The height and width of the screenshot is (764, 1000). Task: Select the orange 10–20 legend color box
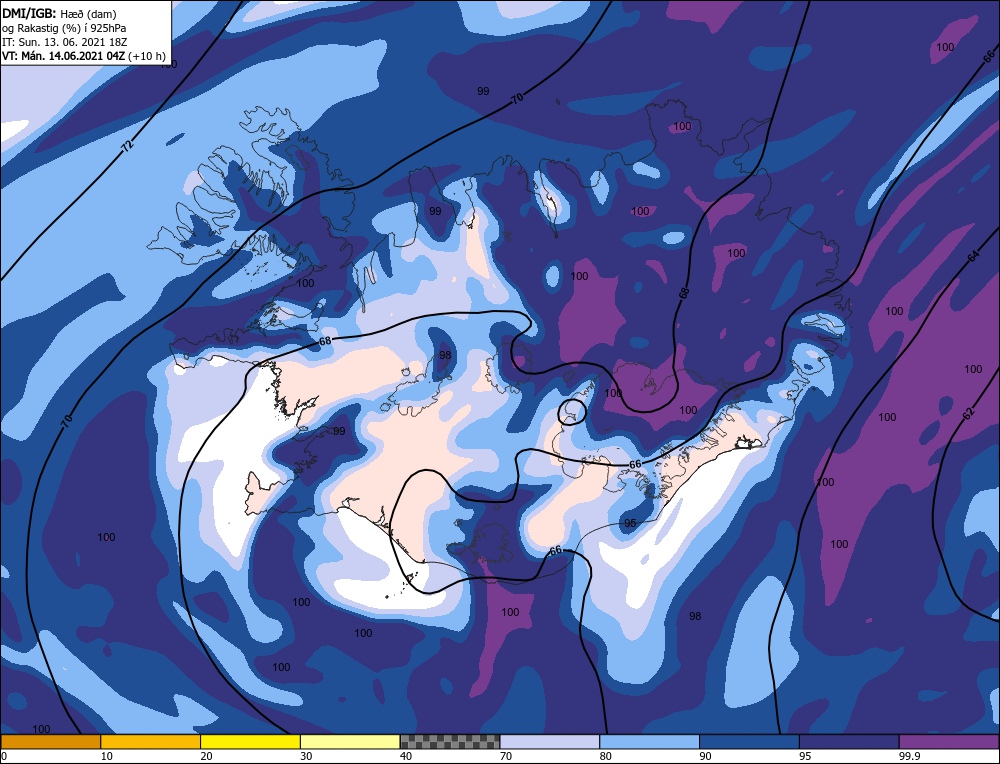pyautogui.click(x=151, y=742)
